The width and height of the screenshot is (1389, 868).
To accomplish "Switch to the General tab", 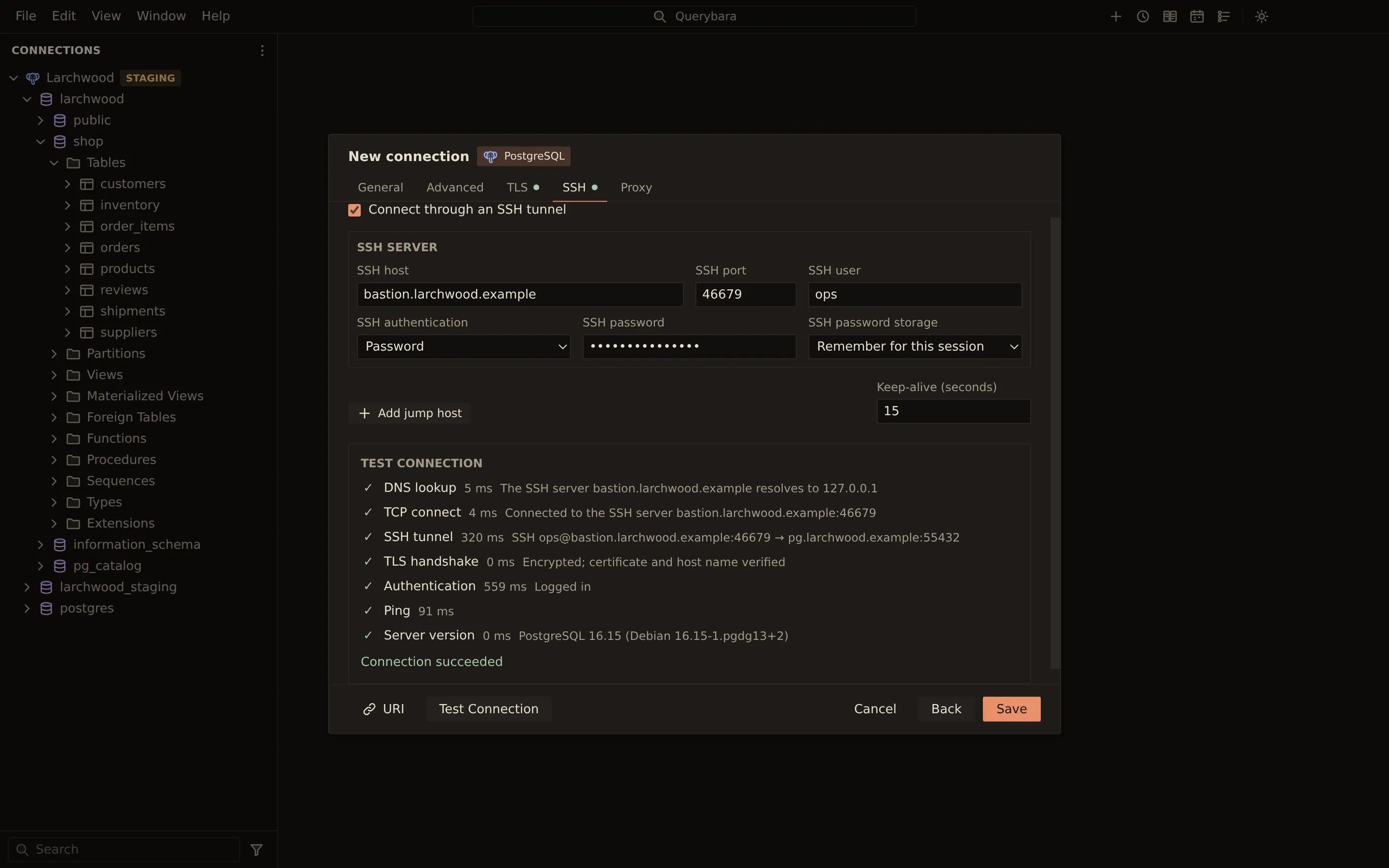I will tap(380, 188).
